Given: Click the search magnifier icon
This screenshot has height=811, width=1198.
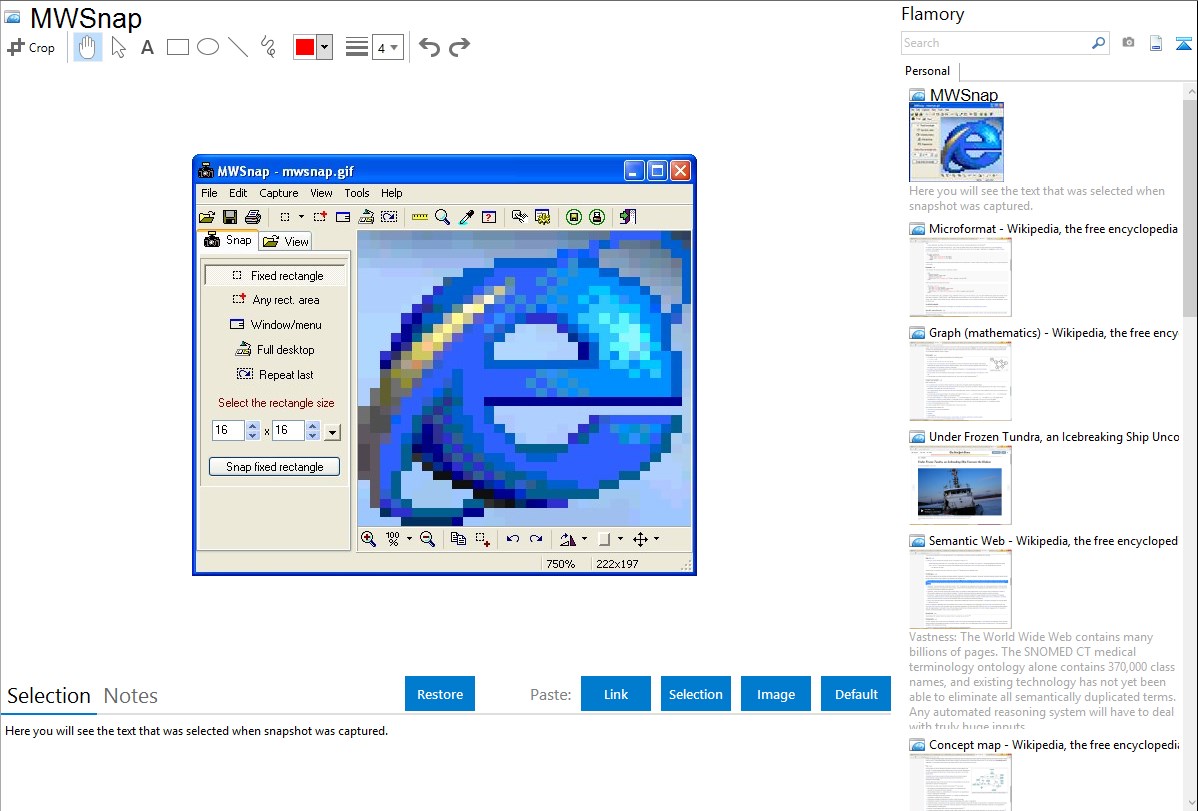Looking at the screenshot, I should click(x=1099, y=43).
